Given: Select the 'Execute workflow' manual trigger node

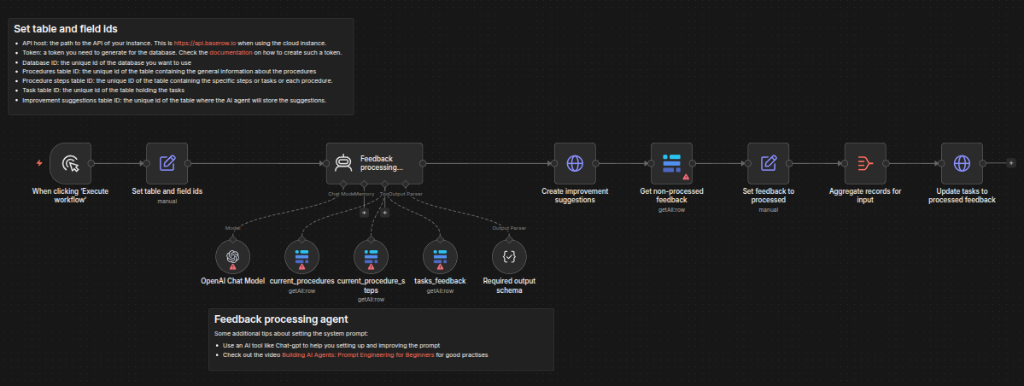Looking at the screenshot, I should coord(71,163).
